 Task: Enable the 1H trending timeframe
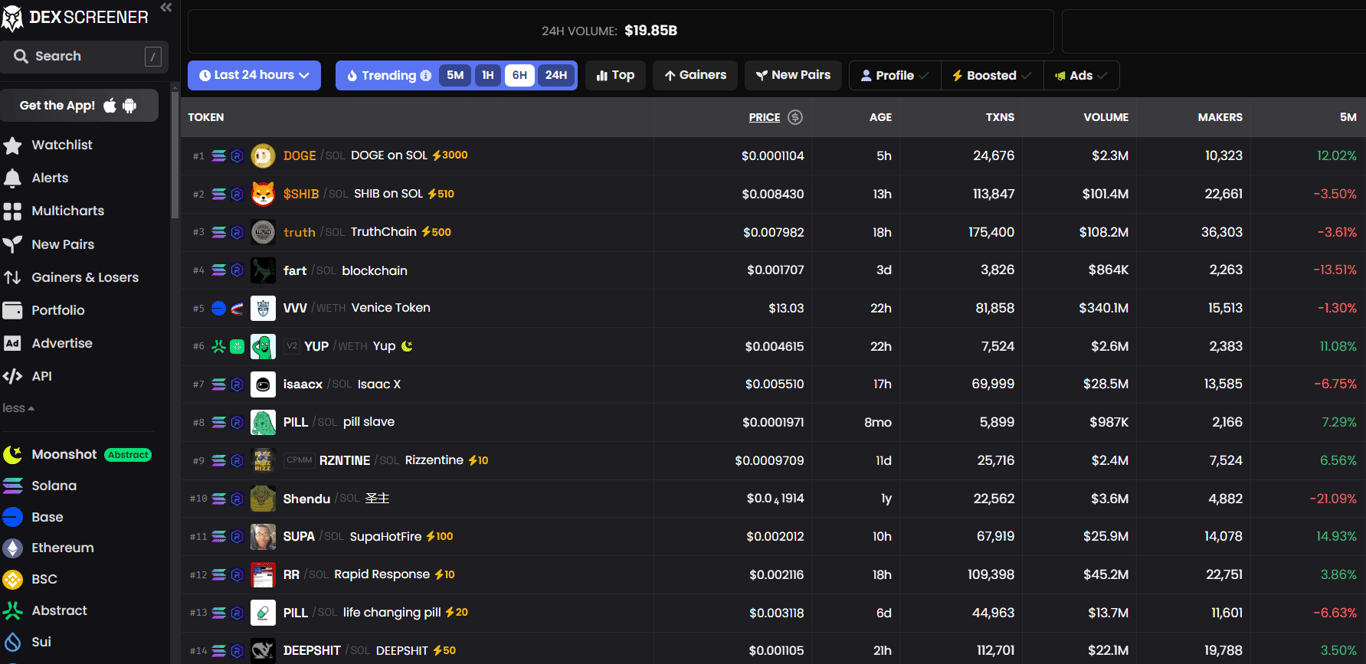point(487,75)
